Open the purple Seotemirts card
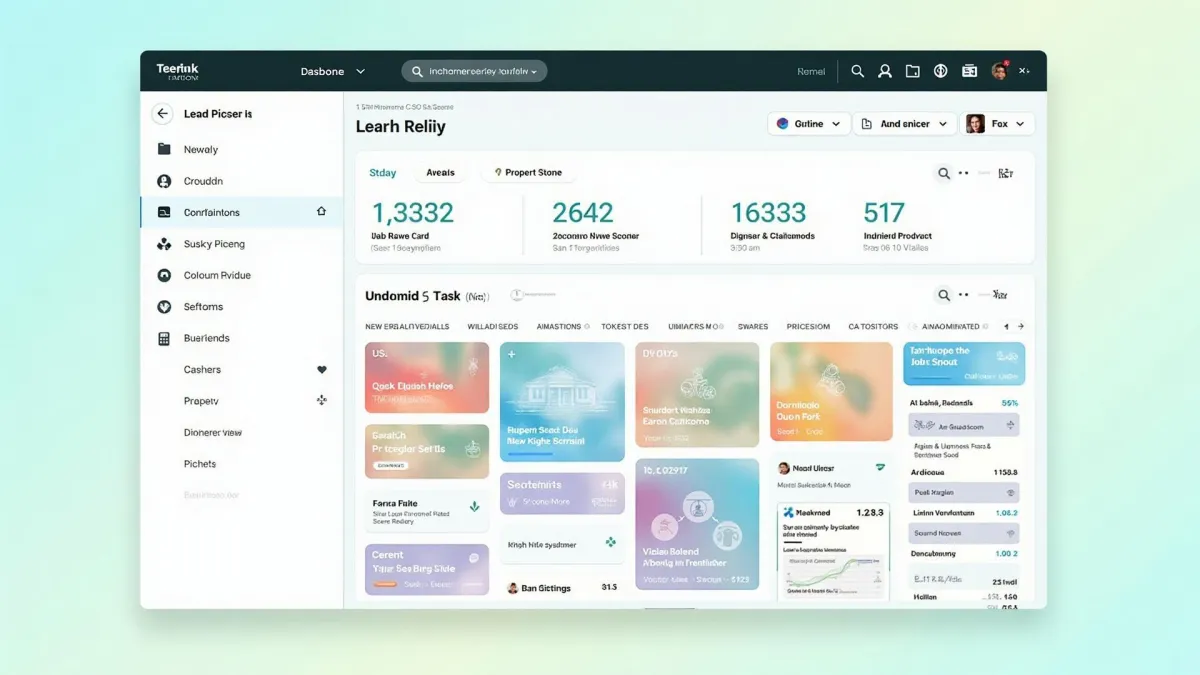This screenshot has height=675, width=1200. (x=562, y=493)
